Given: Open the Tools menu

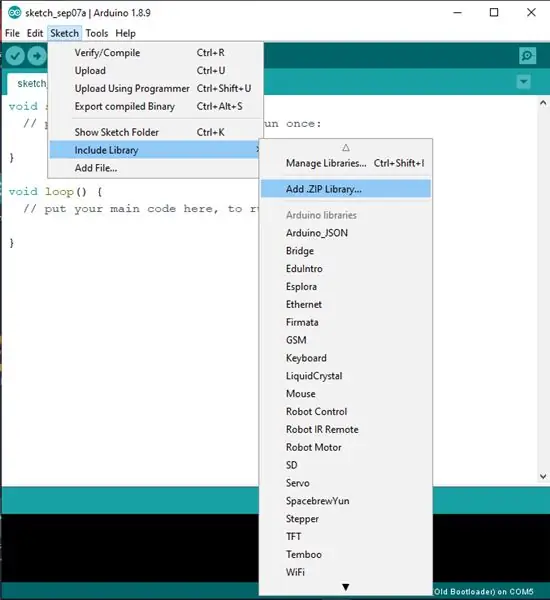Looking at the screenshot, I should 97,33.
